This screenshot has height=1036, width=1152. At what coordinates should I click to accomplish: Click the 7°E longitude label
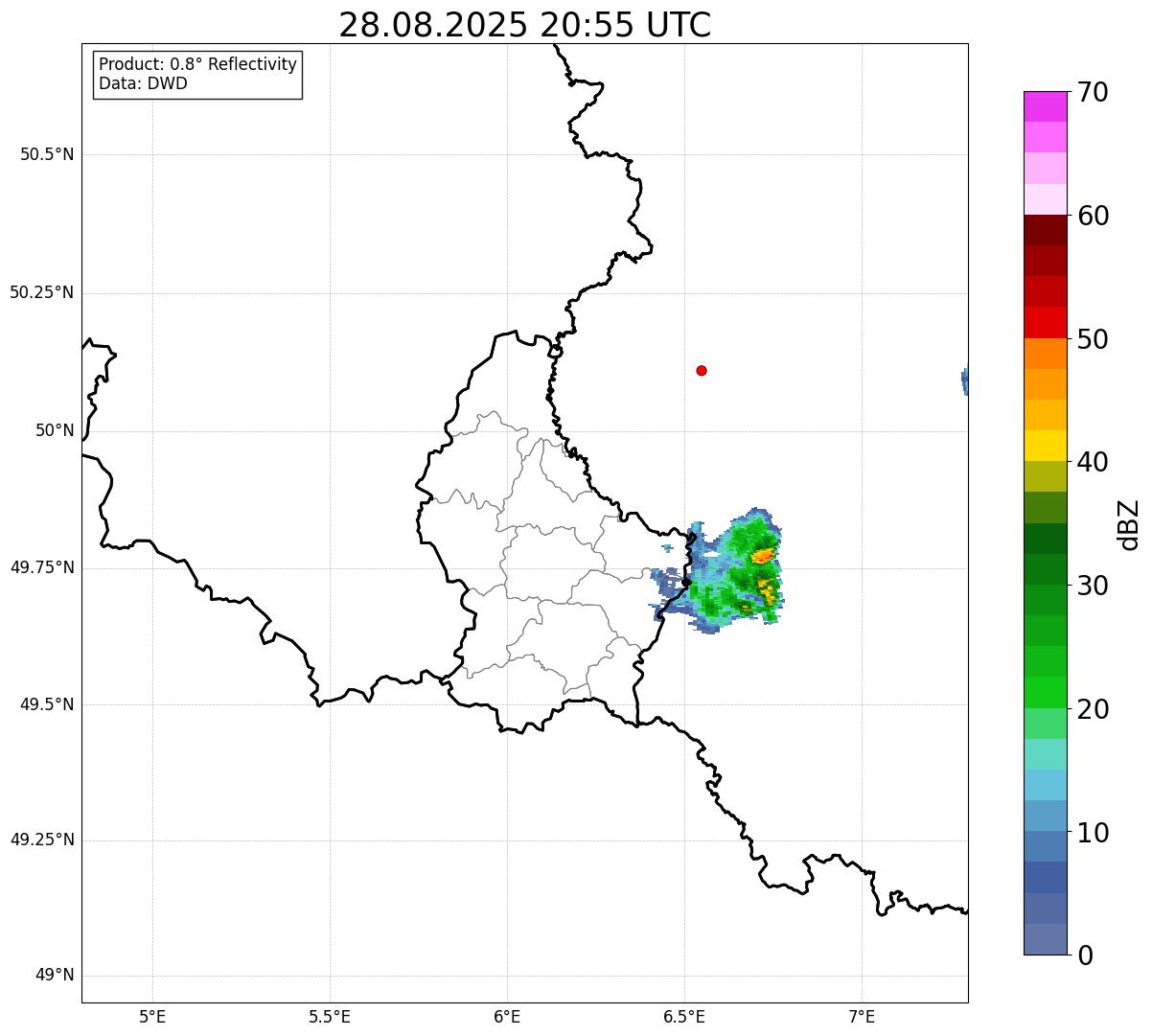click(x=862, y=1016)
